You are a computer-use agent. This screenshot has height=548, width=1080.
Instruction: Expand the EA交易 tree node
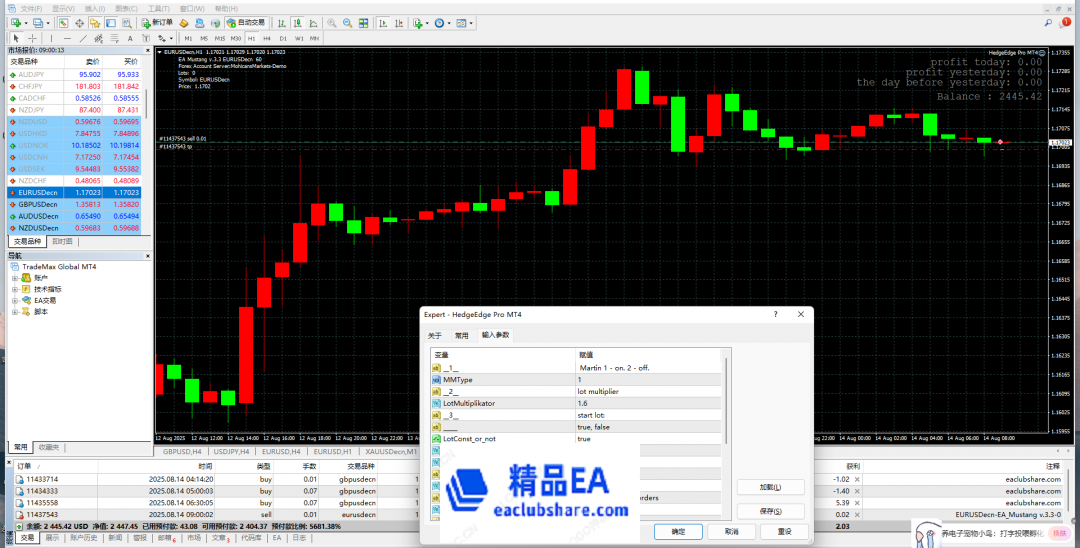(15, 300)
